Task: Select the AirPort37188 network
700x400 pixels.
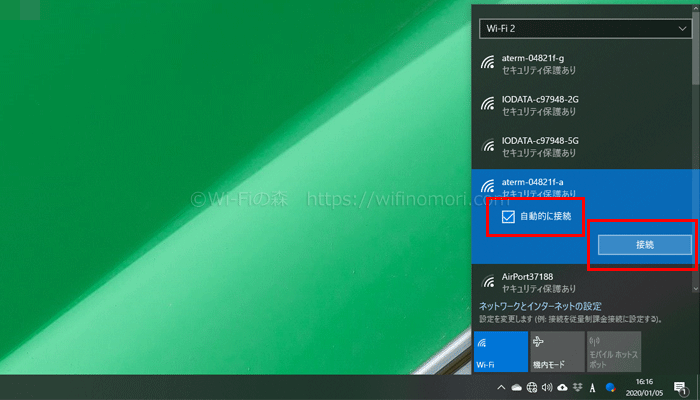Action: pos(582,282)
